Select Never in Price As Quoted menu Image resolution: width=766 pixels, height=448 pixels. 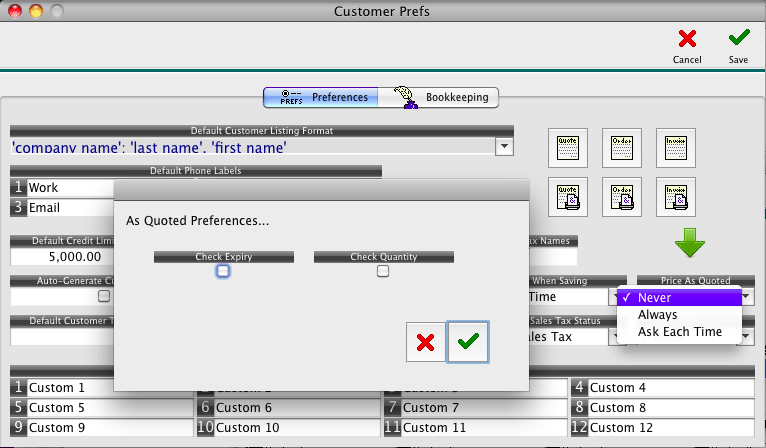(x=679, y=298)
